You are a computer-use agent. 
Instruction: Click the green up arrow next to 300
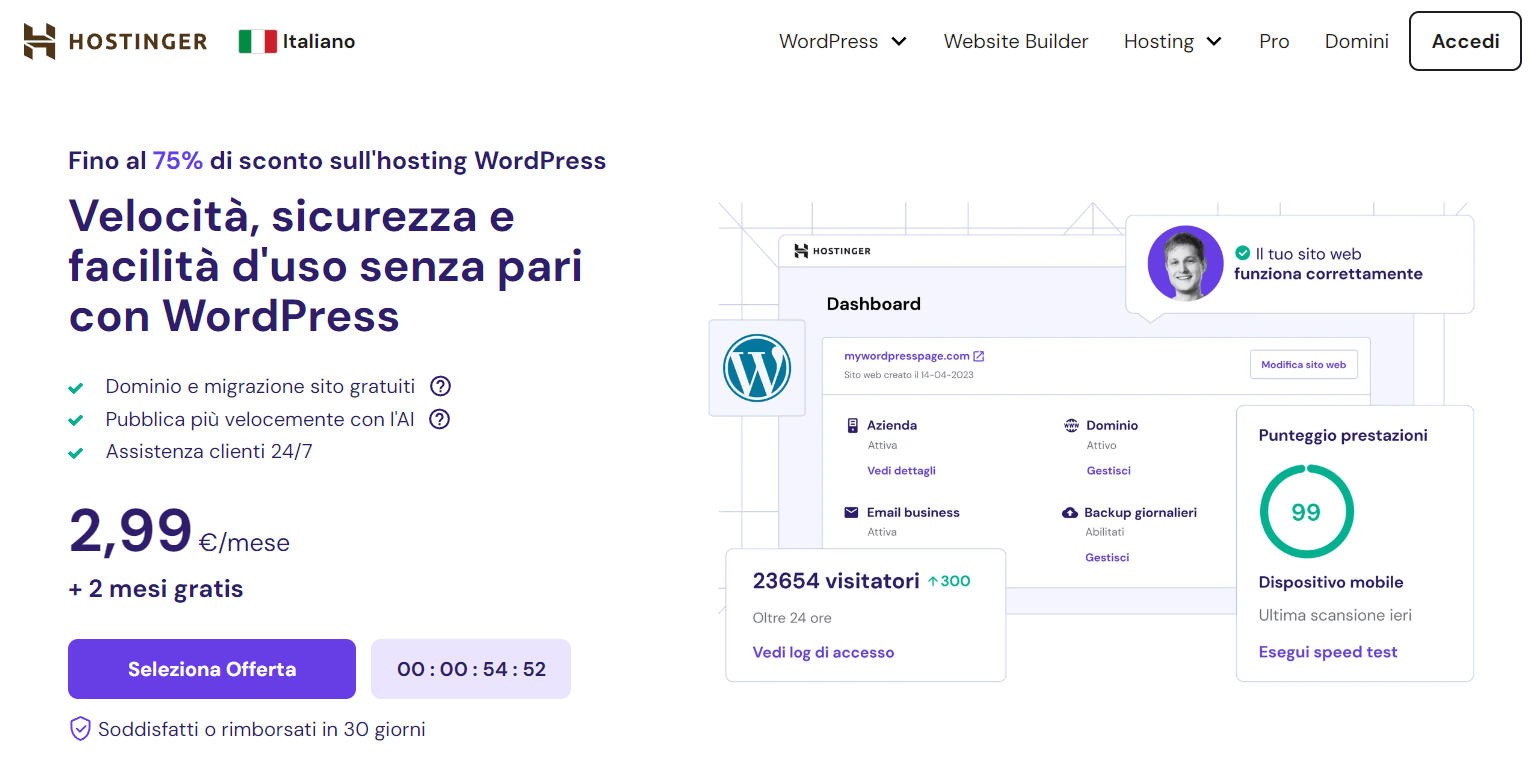tap(932, 581)
